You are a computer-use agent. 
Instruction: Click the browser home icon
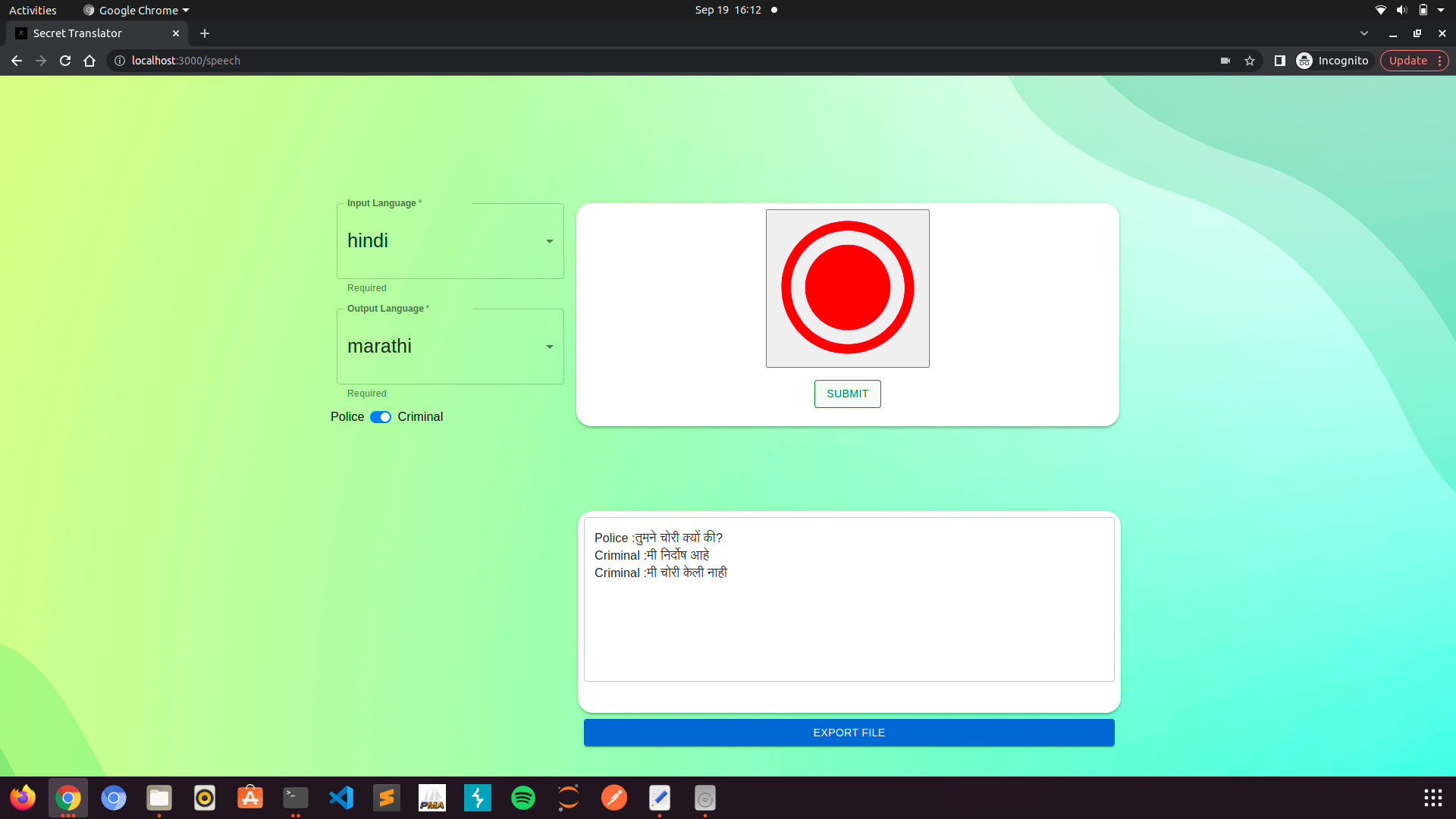[x=89, y=61]
